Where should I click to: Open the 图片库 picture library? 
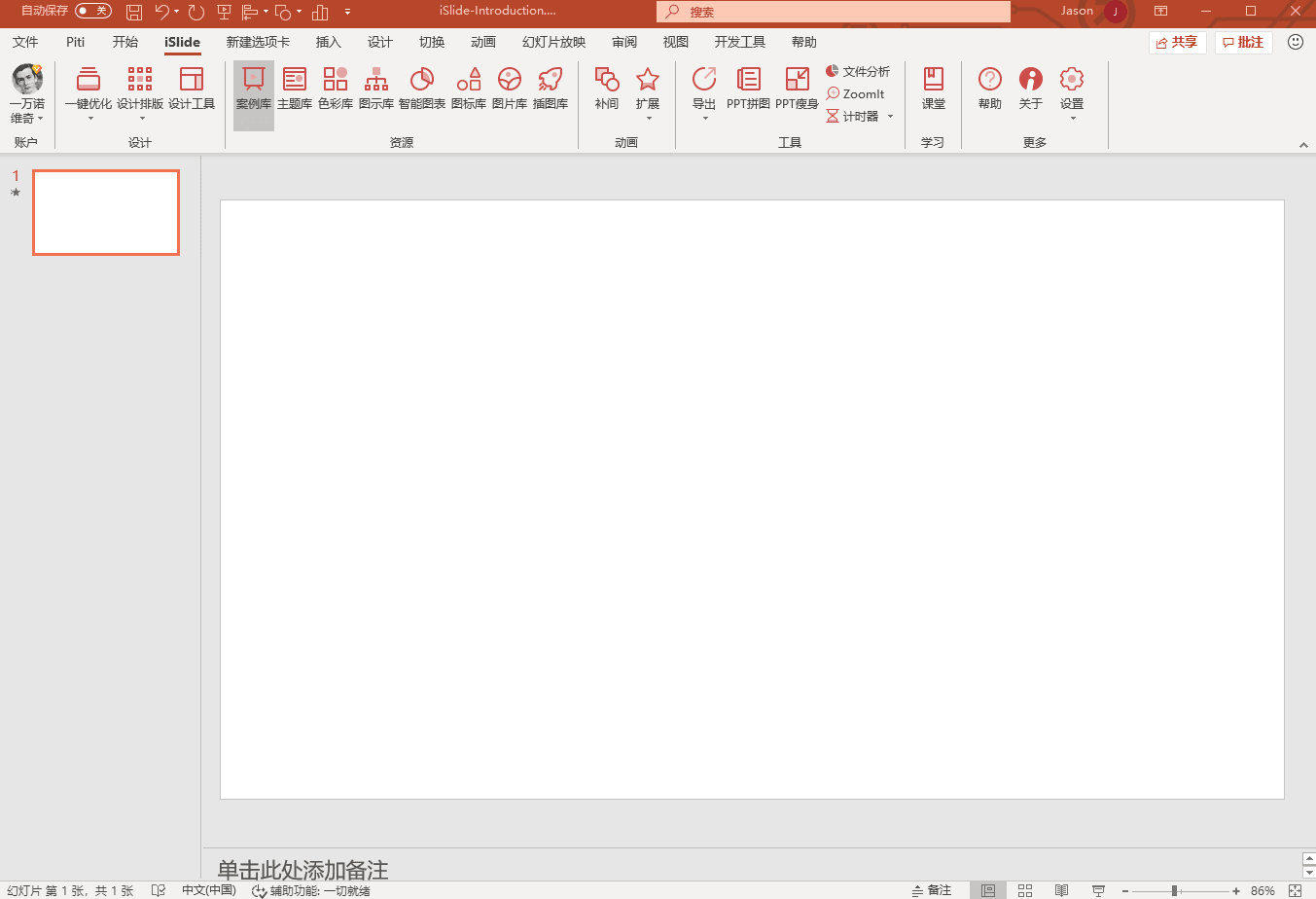pyautogui.click(x=510, y=89)
